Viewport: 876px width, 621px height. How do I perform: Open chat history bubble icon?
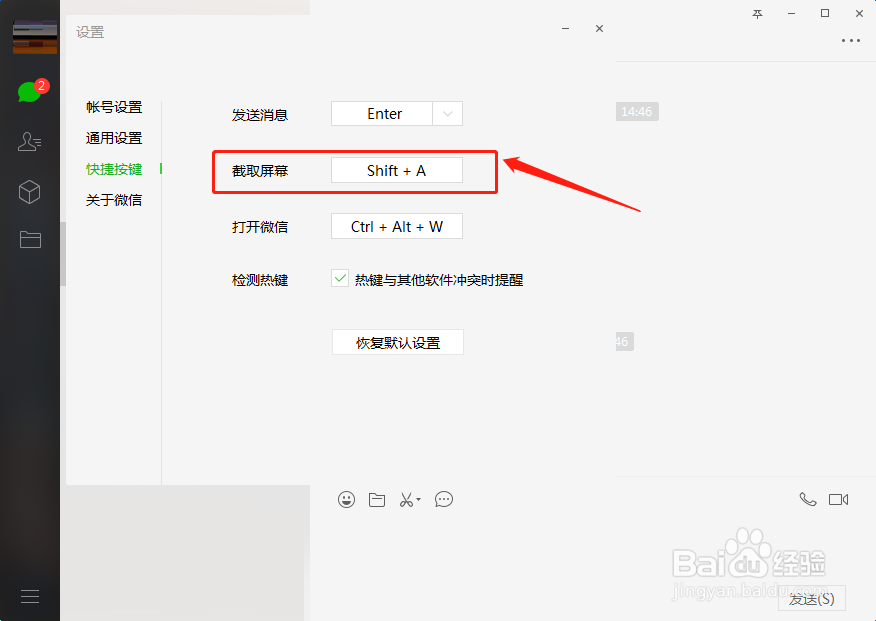pyautogui.click(x=444, y=499)
